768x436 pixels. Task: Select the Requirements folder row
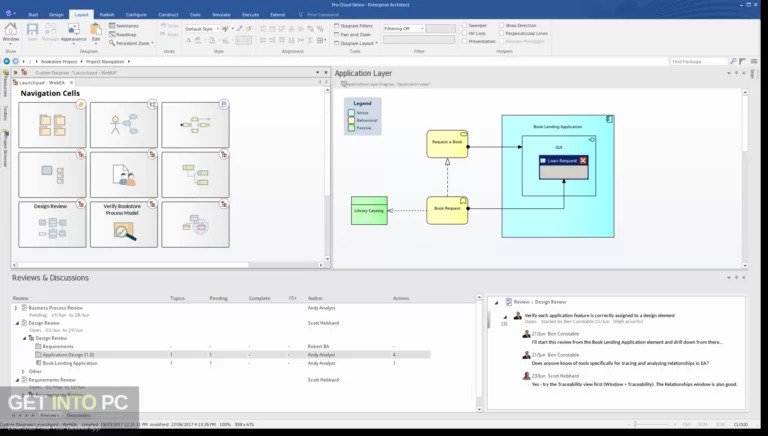coord(221,346)
